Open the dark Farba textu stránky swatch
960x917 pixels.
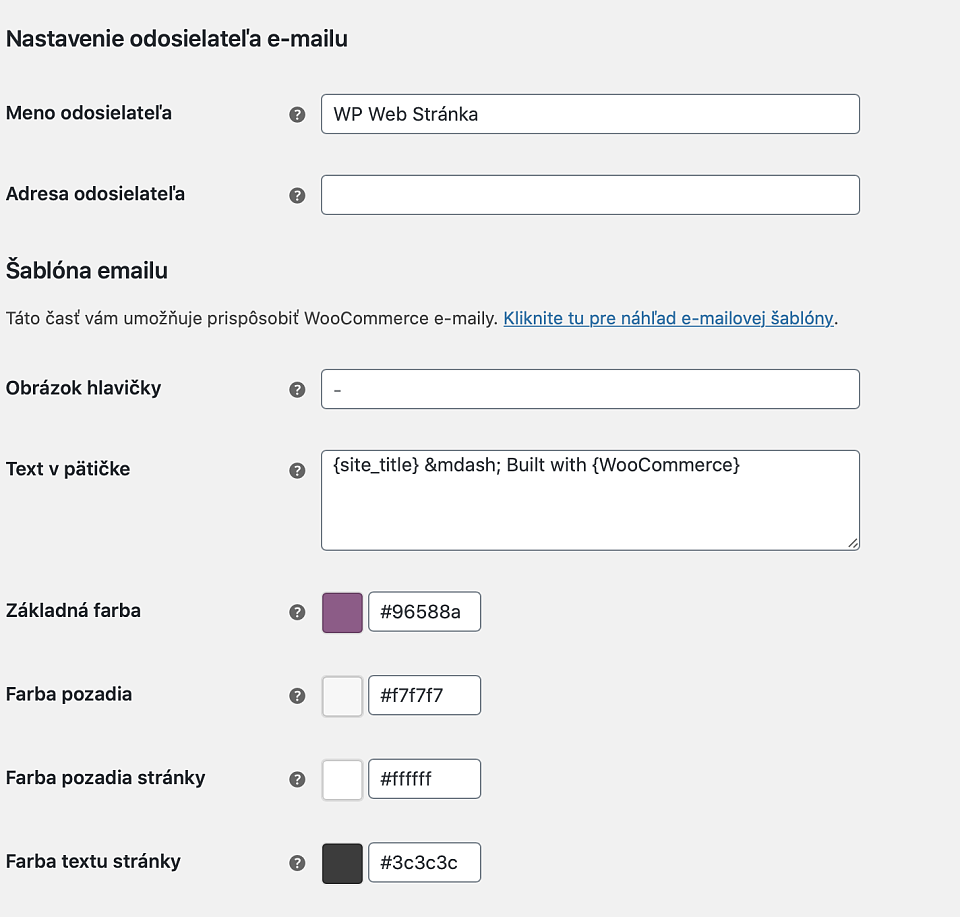tap(342, 863)
